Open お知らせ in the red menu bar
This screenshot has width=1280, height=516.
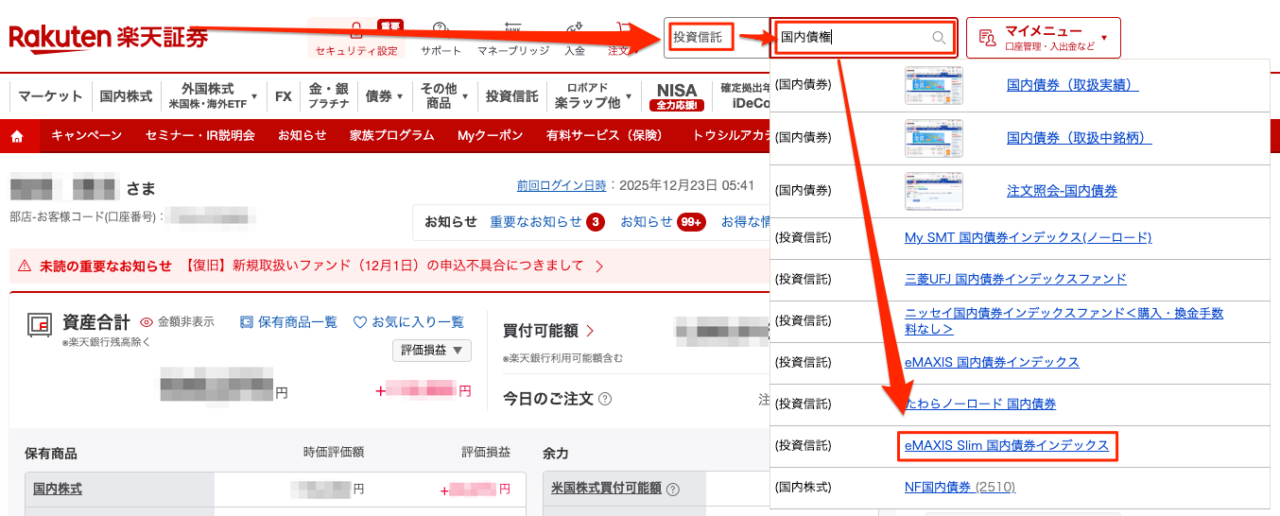click(302, 136)
